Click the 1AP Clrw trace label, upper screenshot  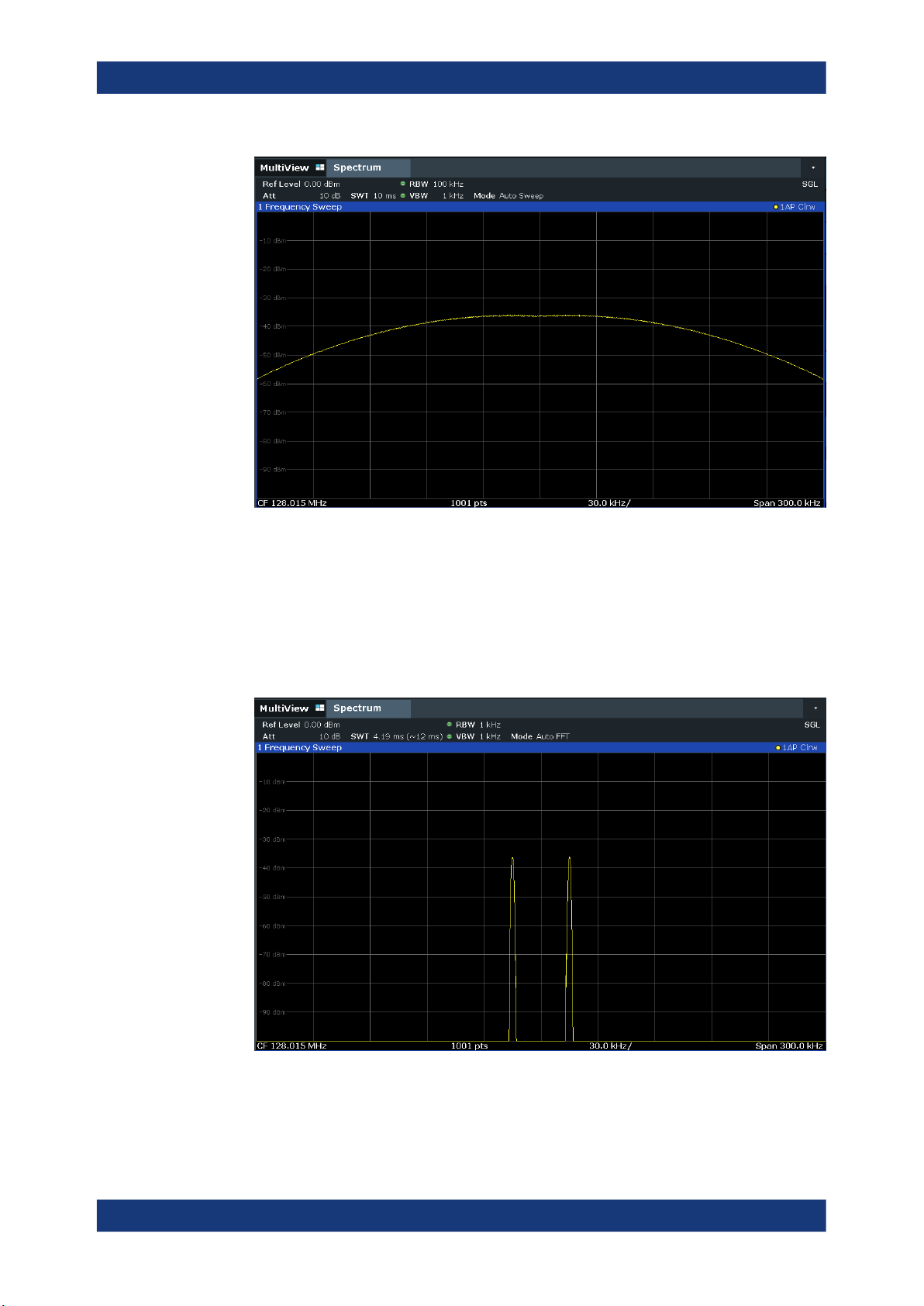click(x=798, y=207)
